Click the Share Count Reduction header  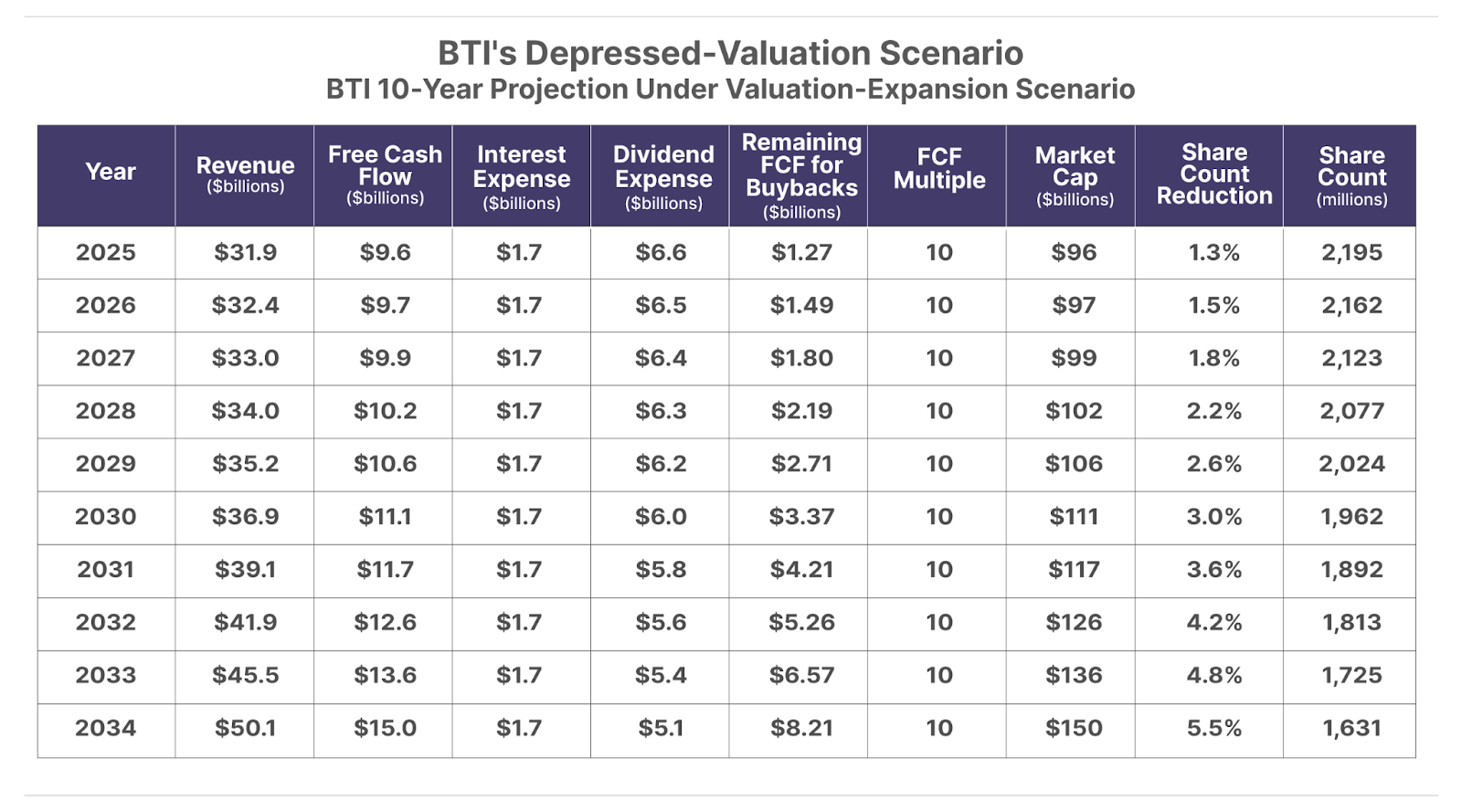tap(1214, 174)
